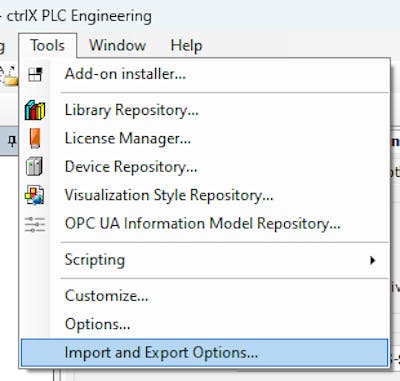Open the Help menu
Viewport: 400px width, 381px height.
[x=186, y=45]
